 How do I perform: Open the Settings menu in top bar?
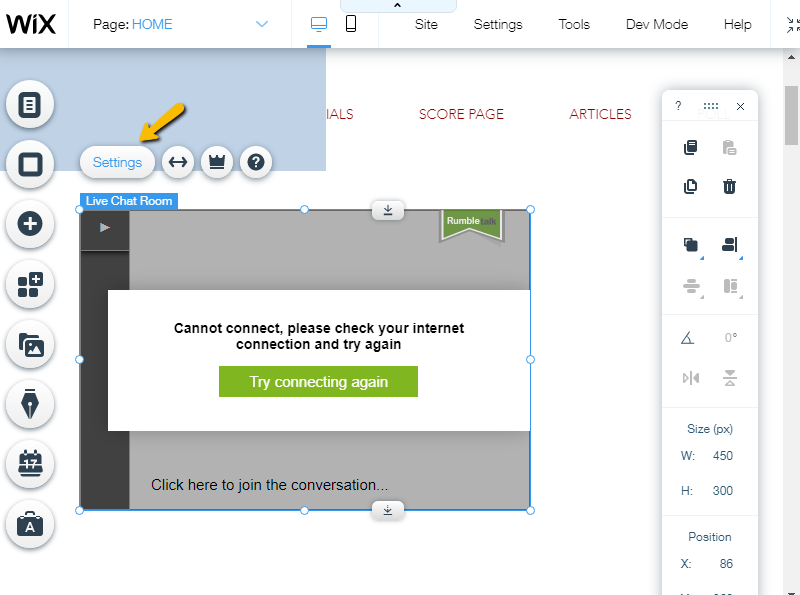pos(498,24)
